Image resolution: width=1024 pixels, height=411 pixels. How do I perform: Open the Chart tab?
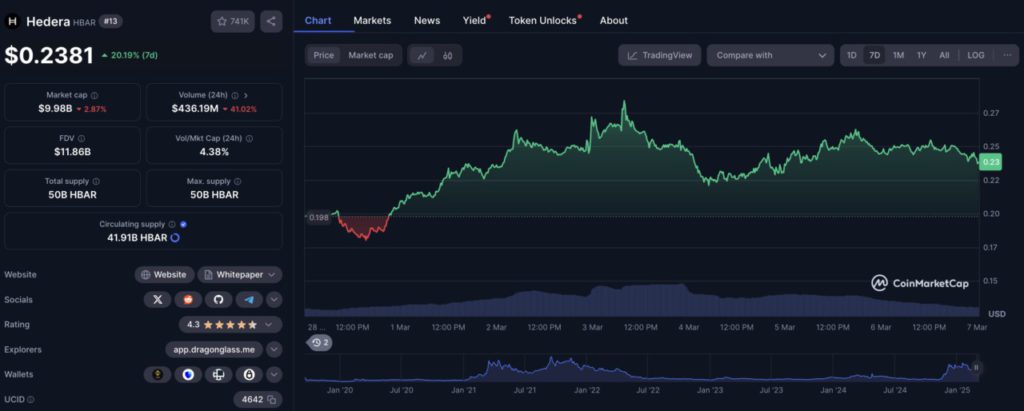(318, 20)
